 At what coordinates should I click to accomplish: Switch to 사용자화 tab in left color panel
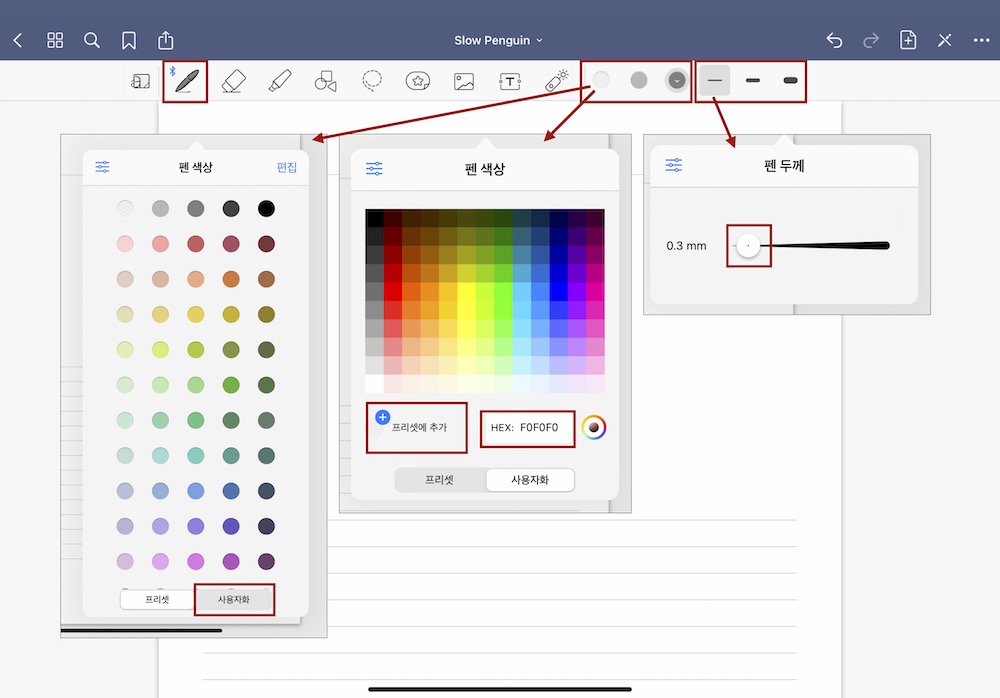click(234, 600)
